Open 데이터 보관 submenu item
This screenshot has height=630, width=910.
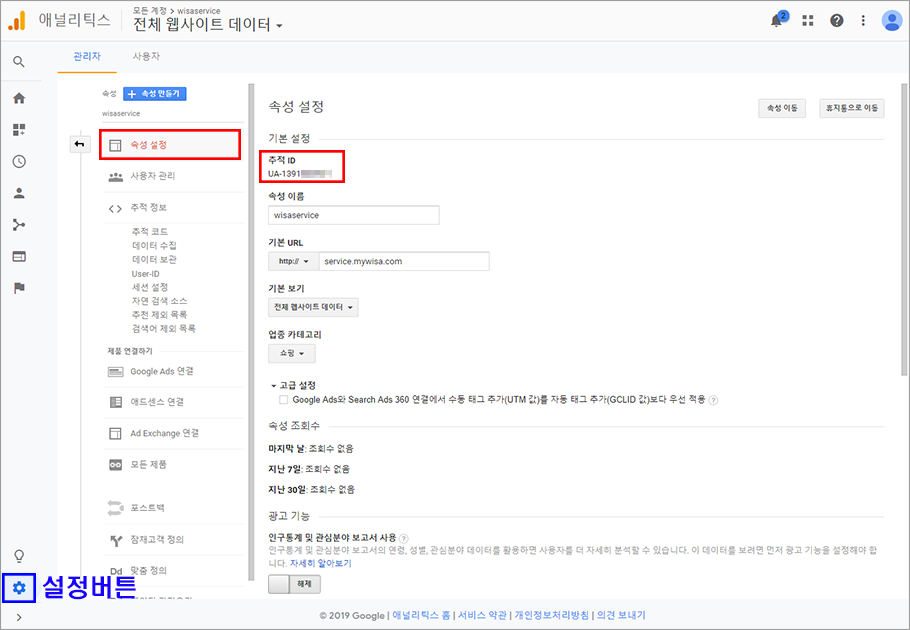point(154,259)
